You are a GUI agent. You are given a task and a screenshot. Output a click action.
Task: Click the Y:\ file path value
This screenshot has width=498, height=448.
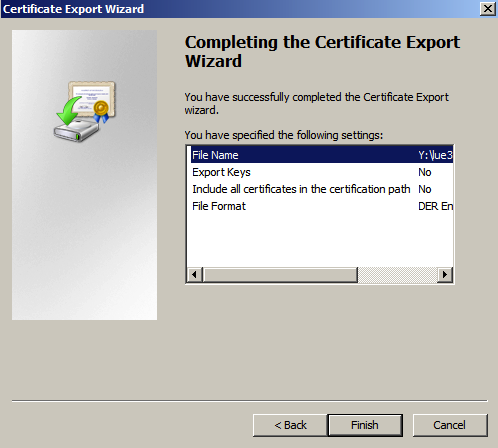coord(435,155)
